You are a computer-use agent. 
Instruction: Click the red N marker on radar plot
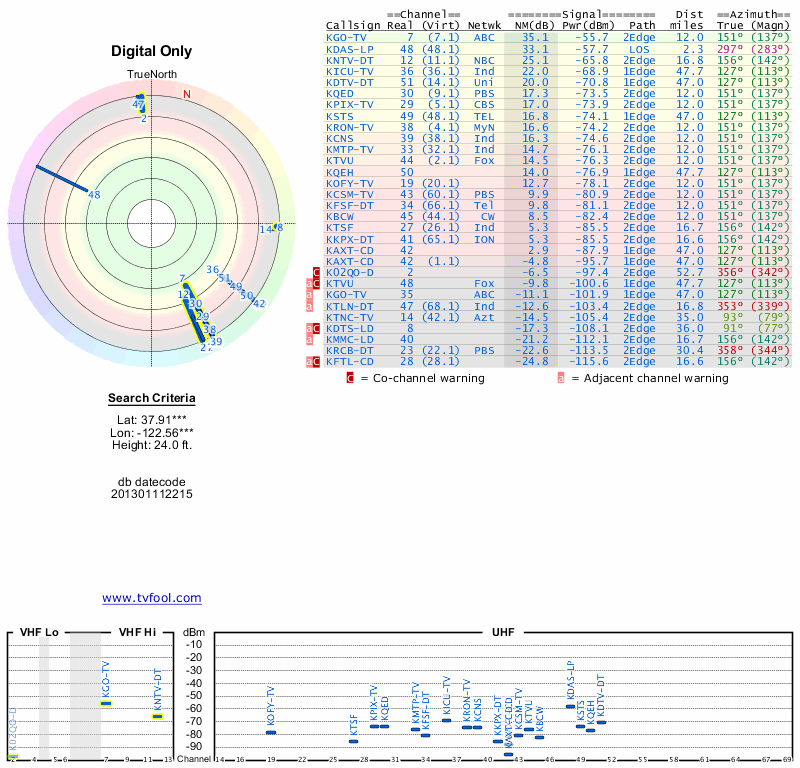pyautogui.click(x=186, y=94)
